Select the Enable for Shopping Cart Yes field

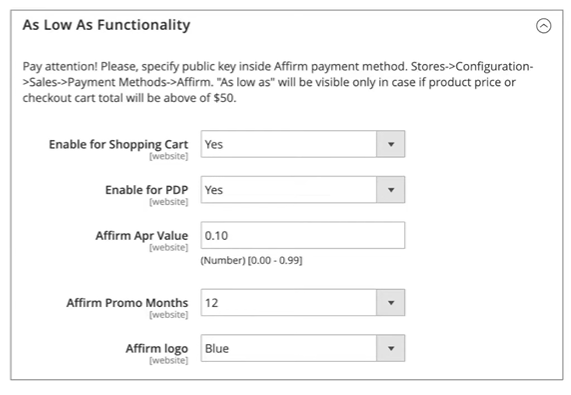303,144
